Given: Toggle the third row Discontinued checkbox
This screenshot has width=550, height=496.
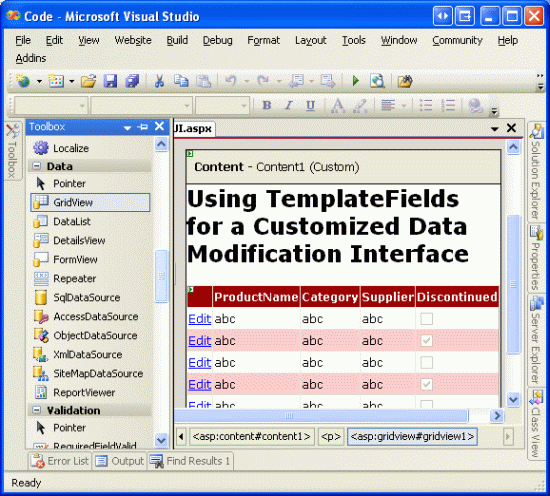Looking at the screenshot, I should [x=427, y=362].
